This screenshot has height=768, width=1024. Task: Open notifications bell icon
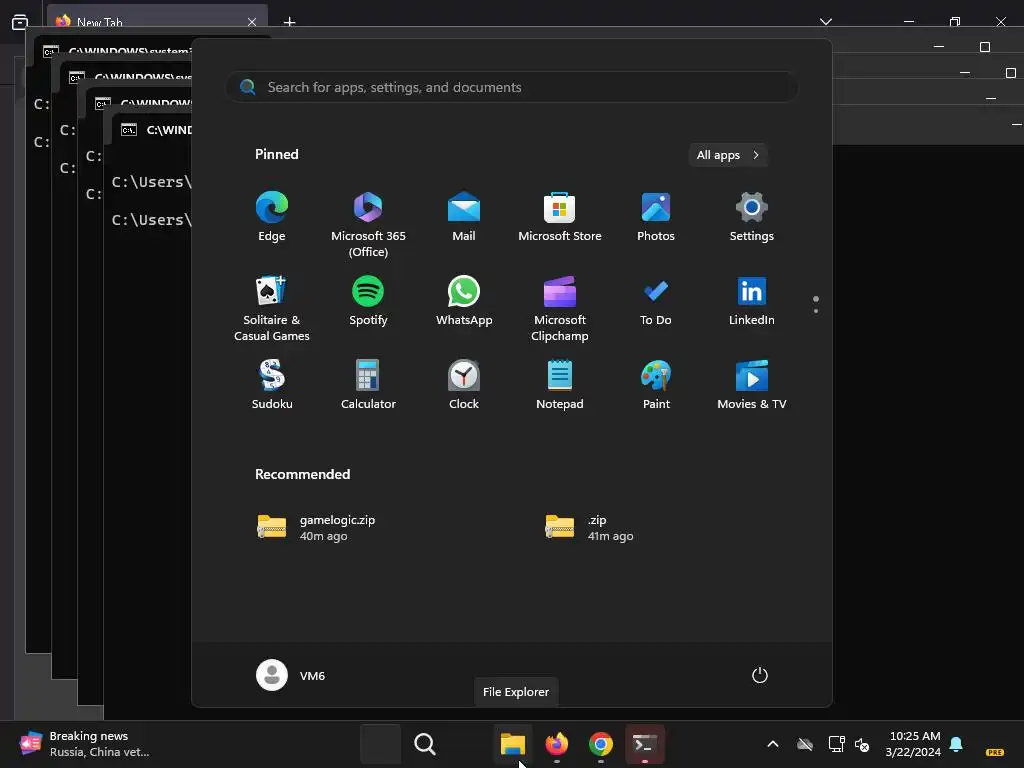956,744
